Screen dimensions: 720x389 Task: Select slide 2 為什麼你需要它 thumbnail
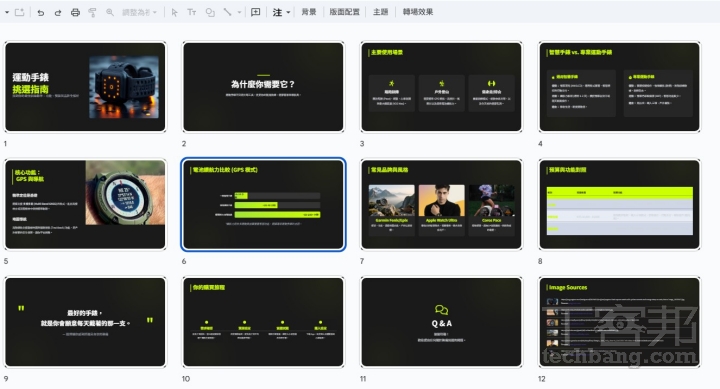coord(263,87)
